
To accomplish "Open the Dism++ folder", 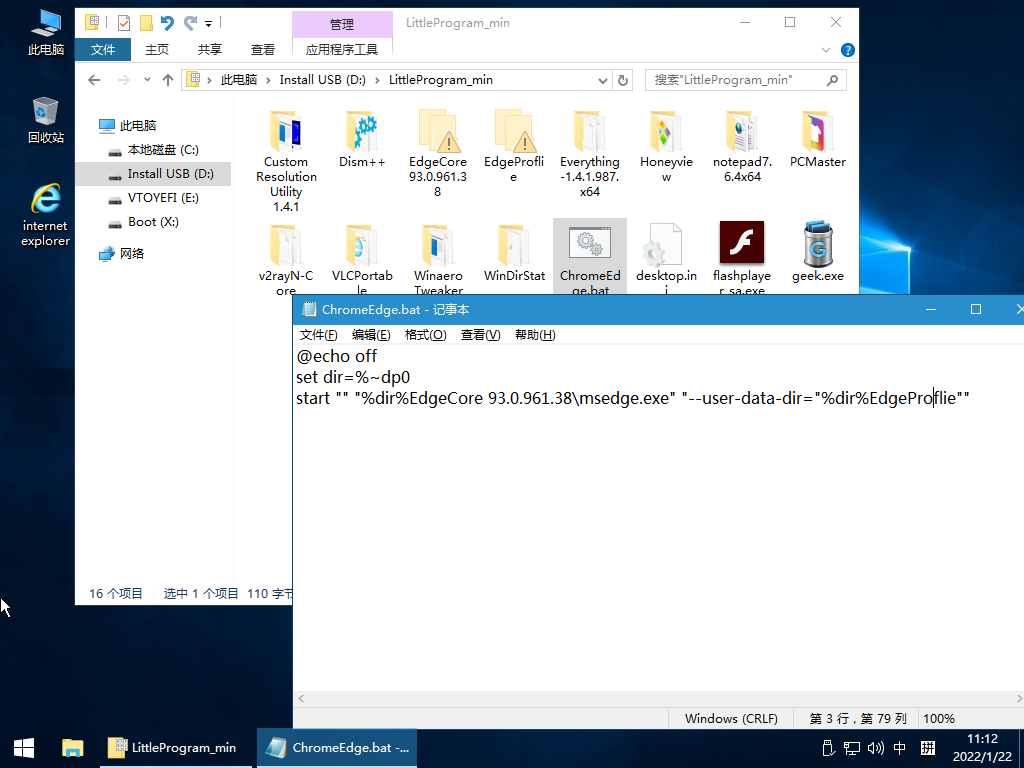I will [362, 138].
